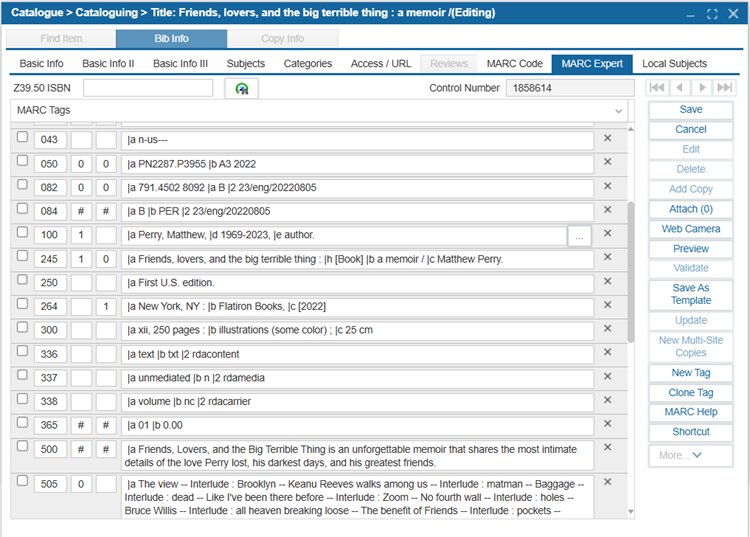This screenshot has width=750, height=537.
Task: Open the Access / URL tab
Action: tap(381, 64)
